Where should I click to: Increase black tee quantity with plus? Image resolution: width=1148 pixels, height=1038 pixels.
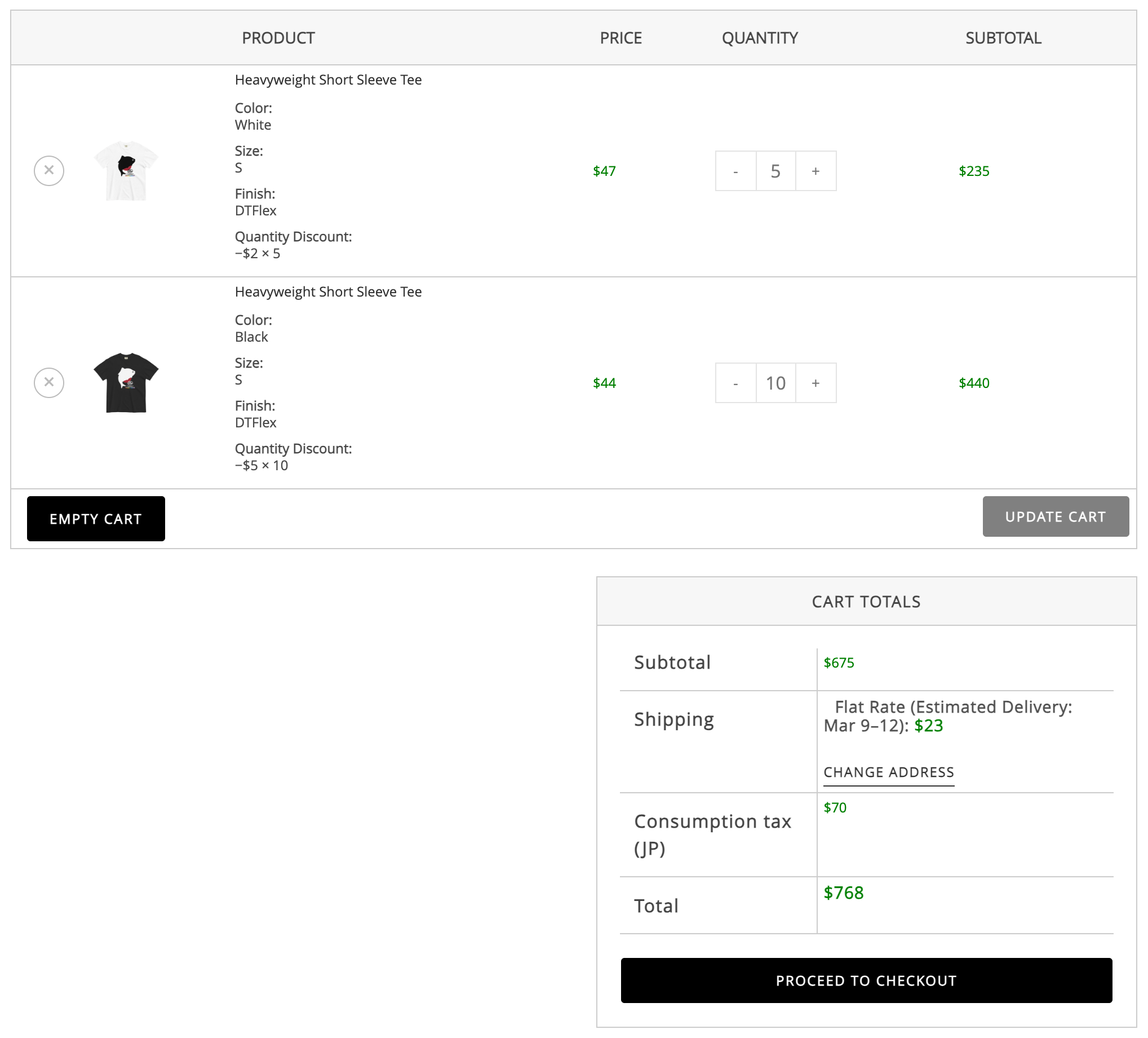[815, 383]
